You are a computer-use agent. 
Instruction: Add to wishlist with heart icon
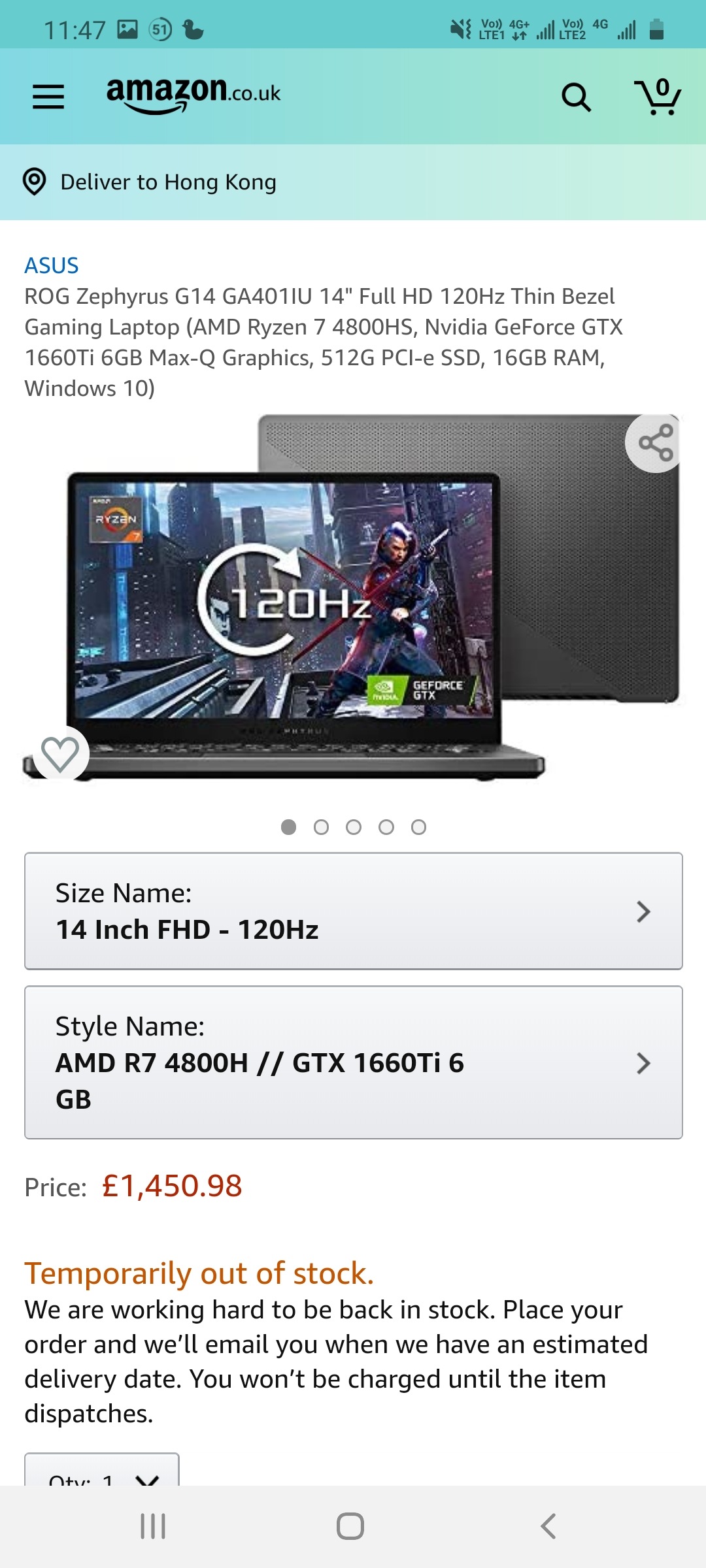point(60,754)
